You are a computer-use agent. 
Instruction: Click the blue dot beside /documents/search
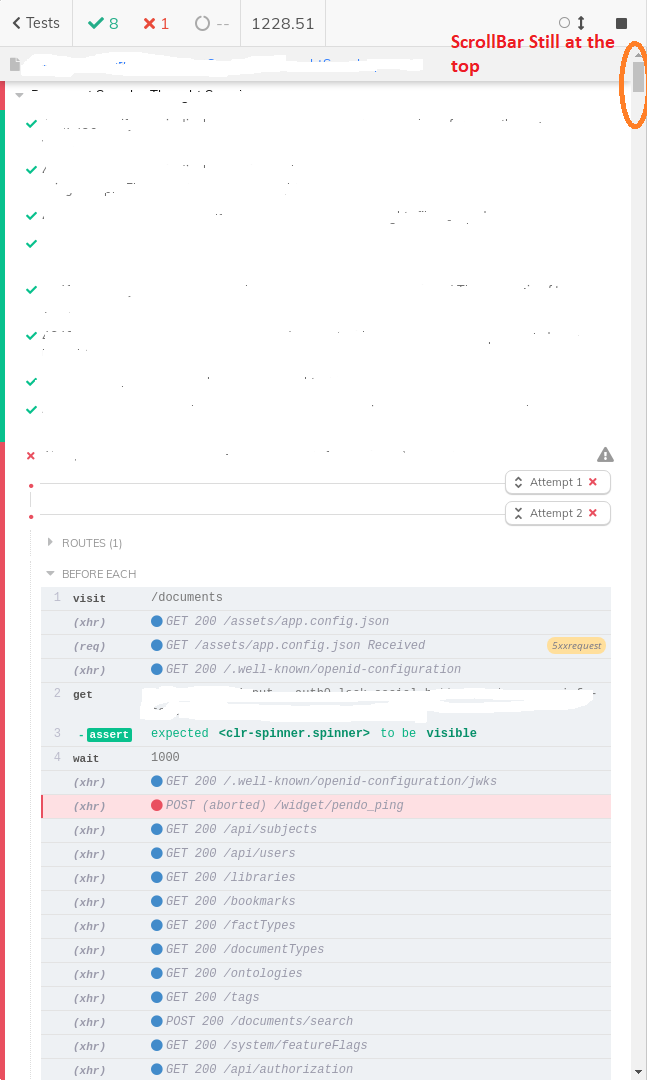coord(156,1021)
